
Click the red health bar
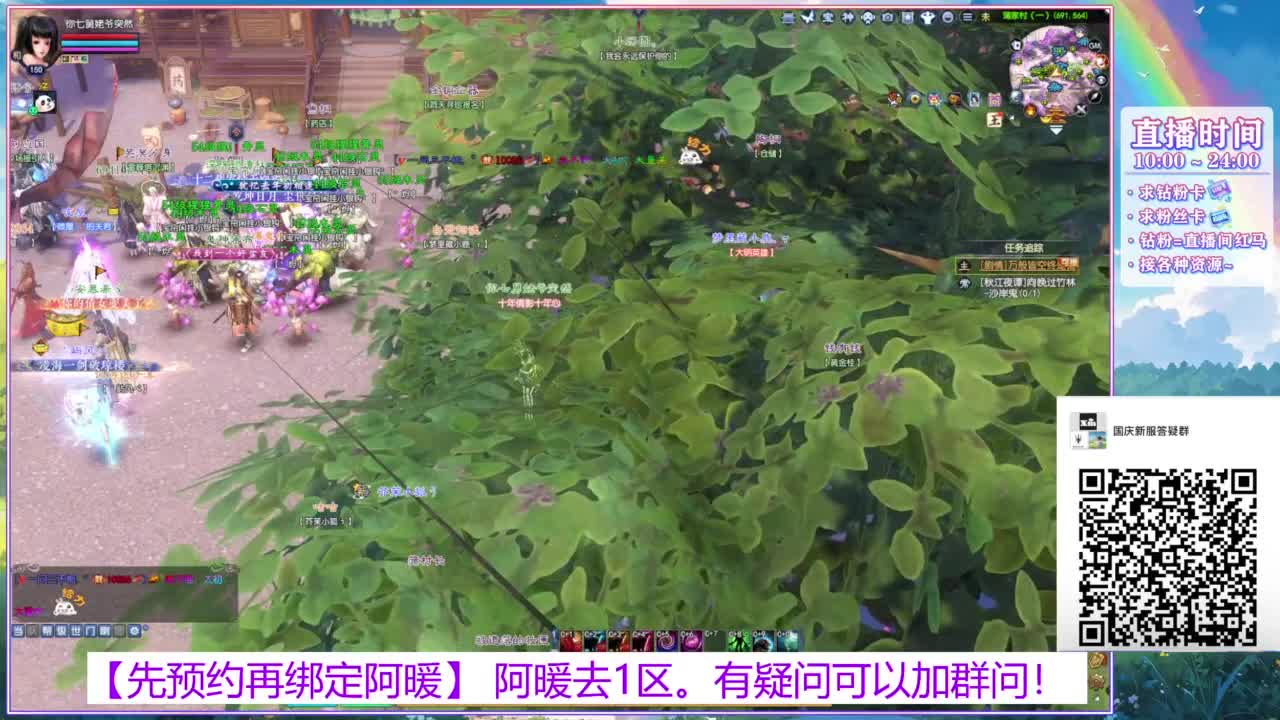[100, 38]
